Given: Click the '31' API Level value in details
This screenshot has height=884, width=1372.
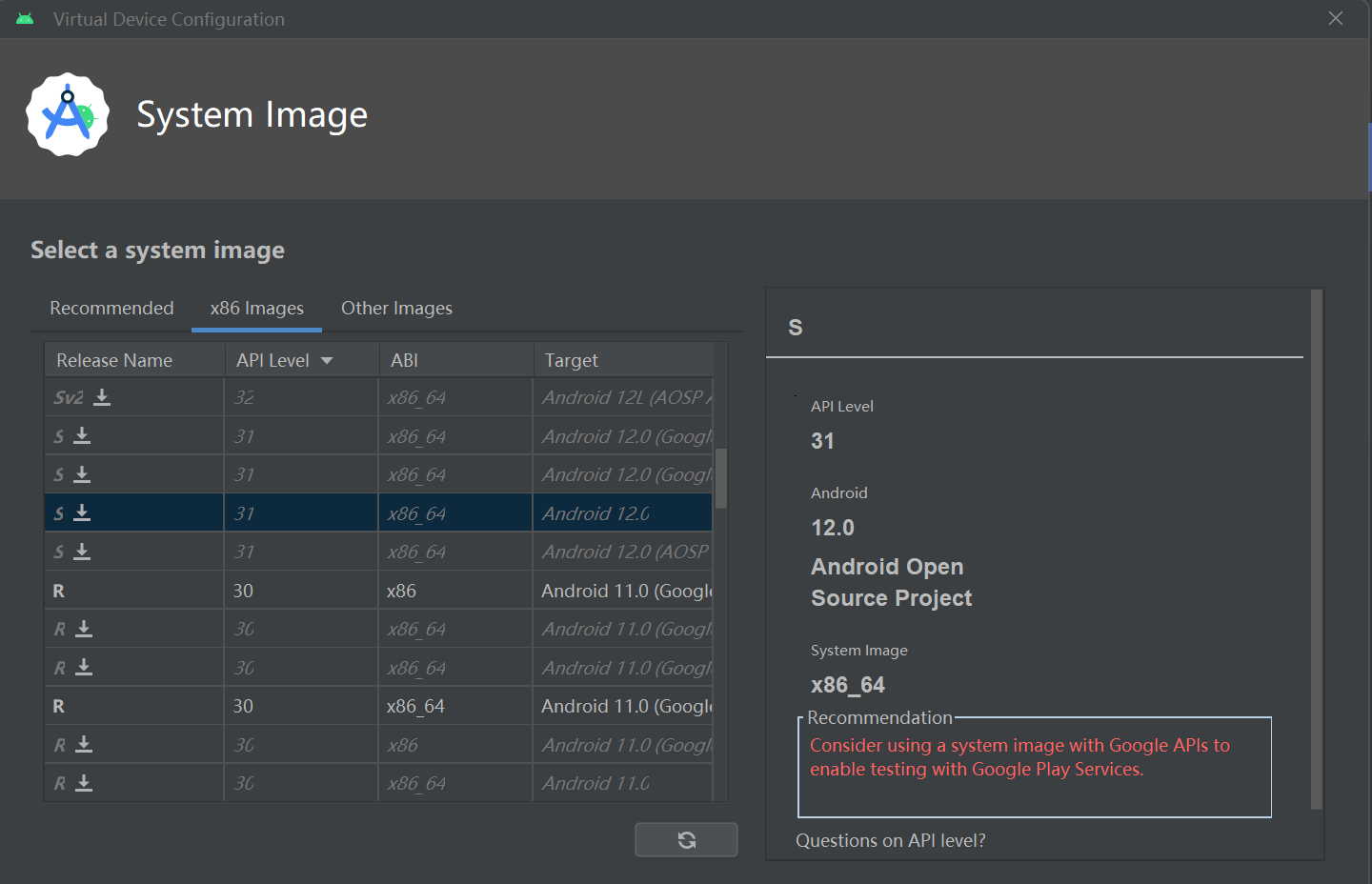Looking at the screenshot, I should [822, 441].
